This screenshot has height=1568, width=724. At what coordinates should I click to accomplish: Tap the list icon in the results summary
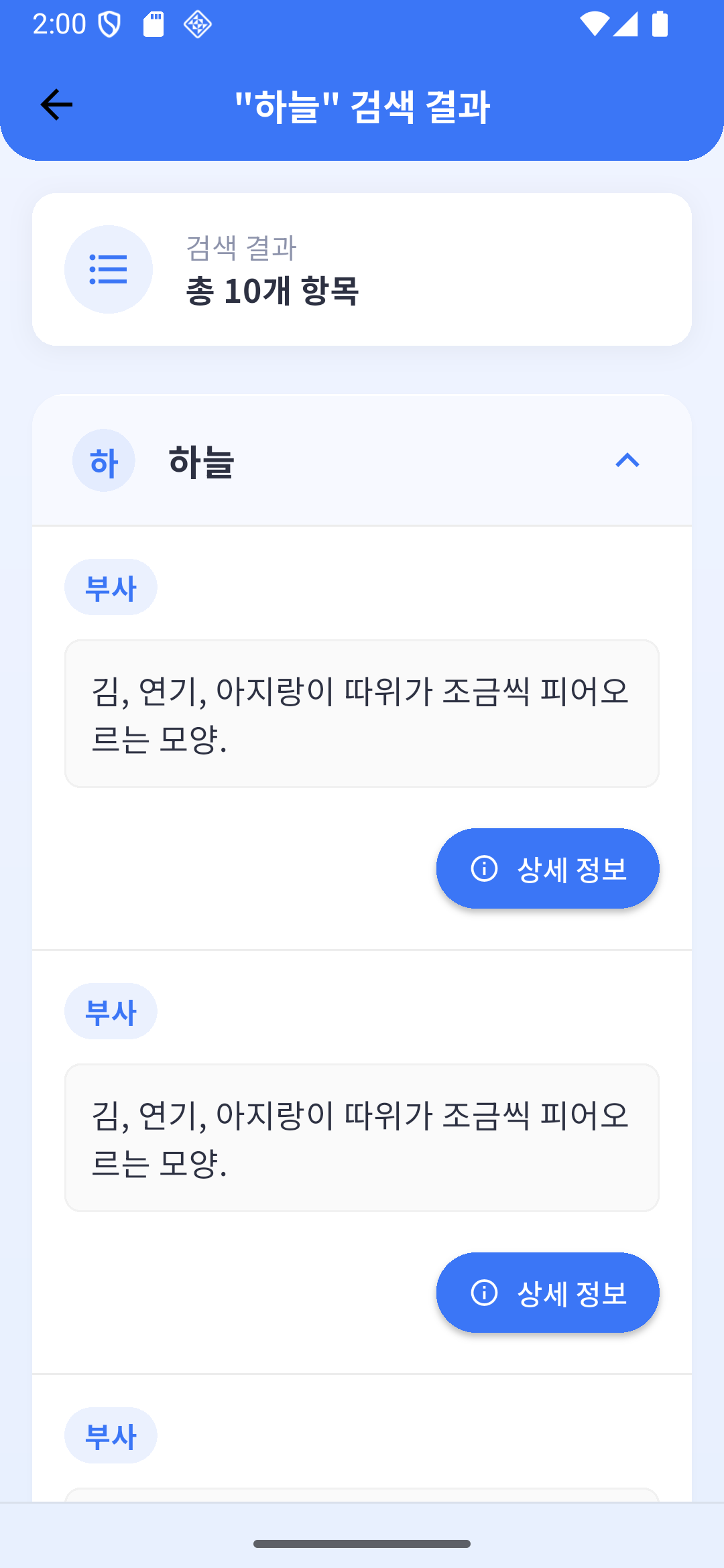tap(108, 269)
